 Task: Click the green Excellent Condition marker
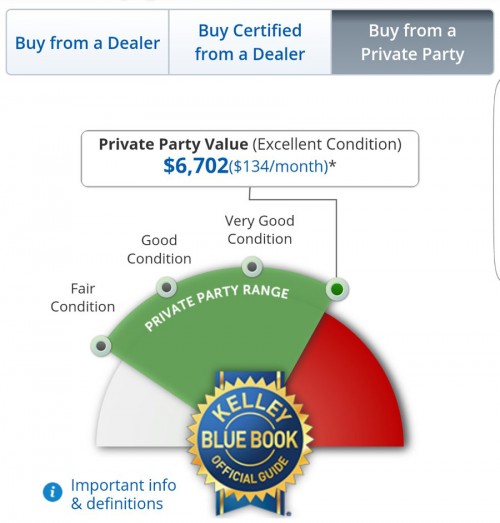click(x=337, y=289)
